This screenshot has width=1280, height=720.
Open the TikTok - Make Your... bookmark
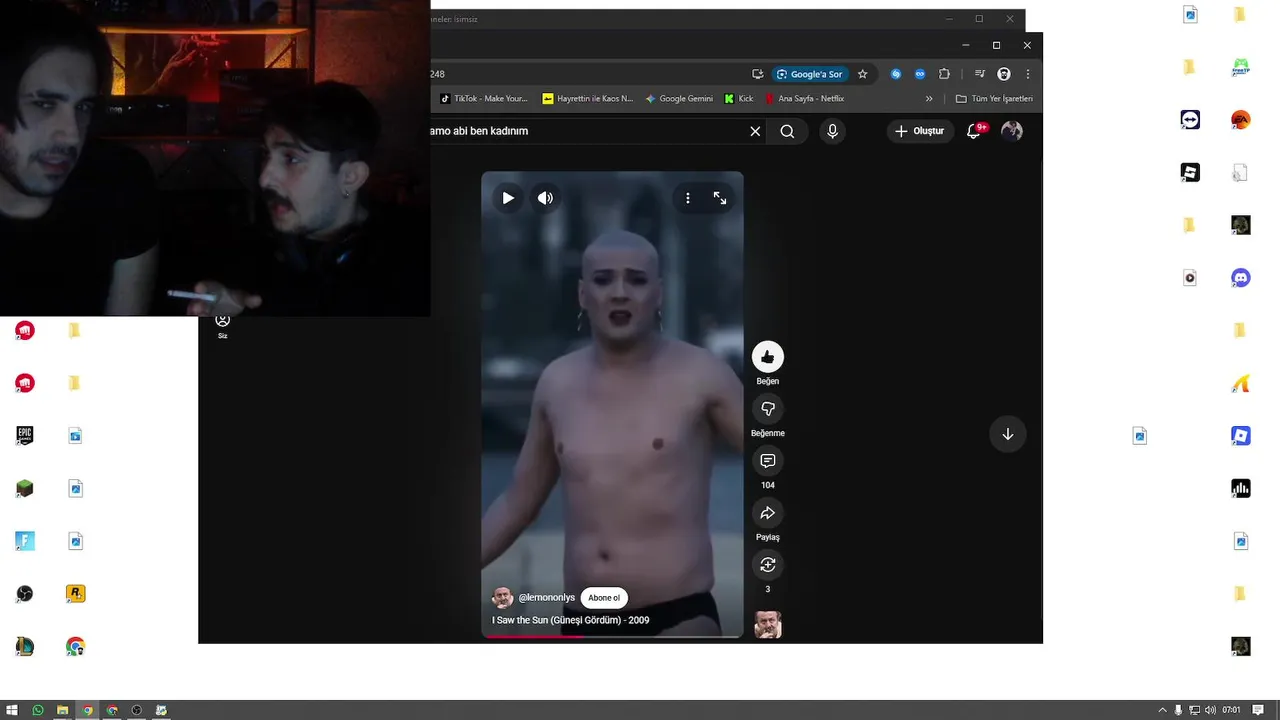coord(485,99)
